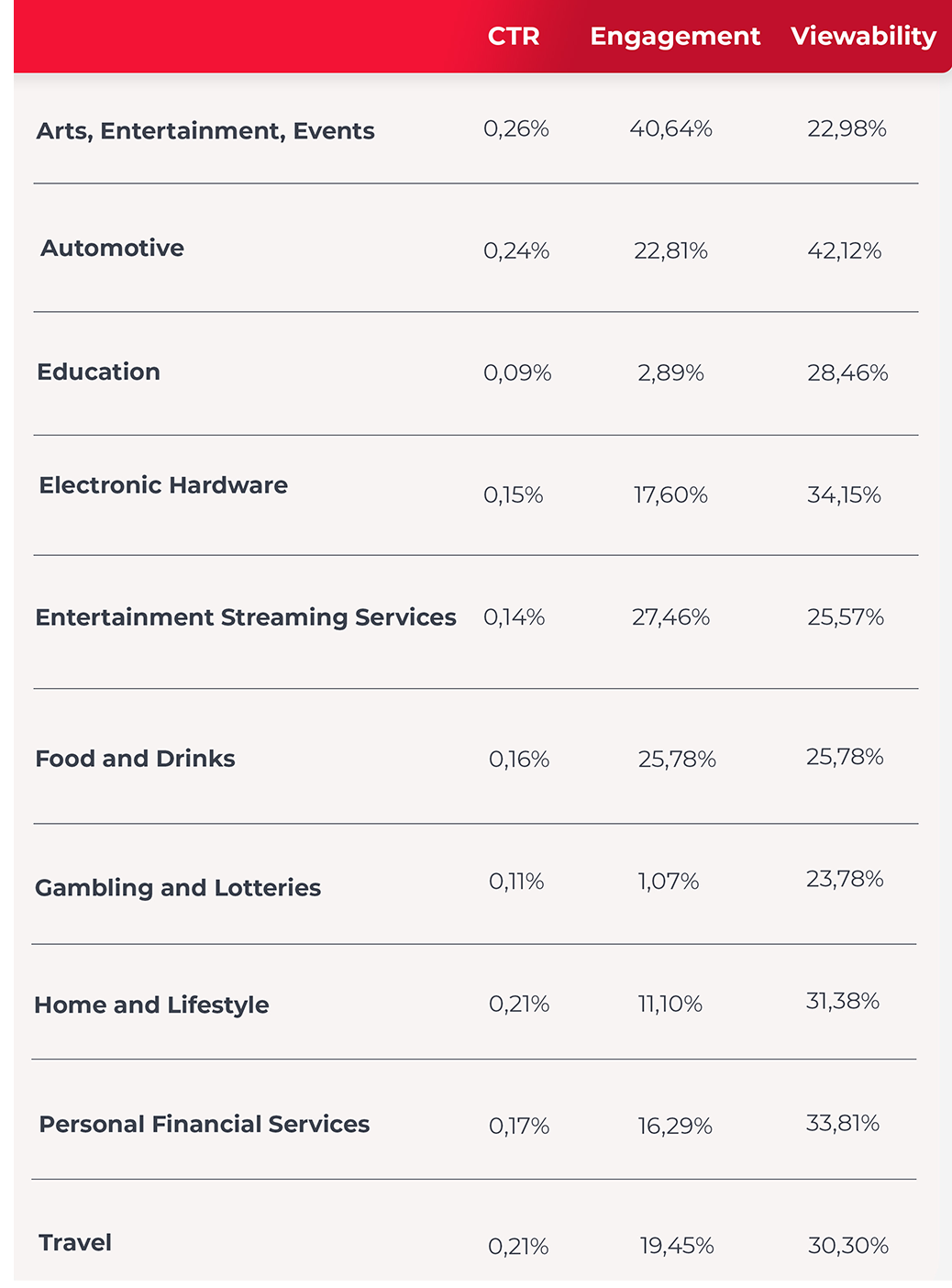952x1288 pixels.
Task: Click Education's 0,09% CTR value
Action: click(x=517, y=373)
